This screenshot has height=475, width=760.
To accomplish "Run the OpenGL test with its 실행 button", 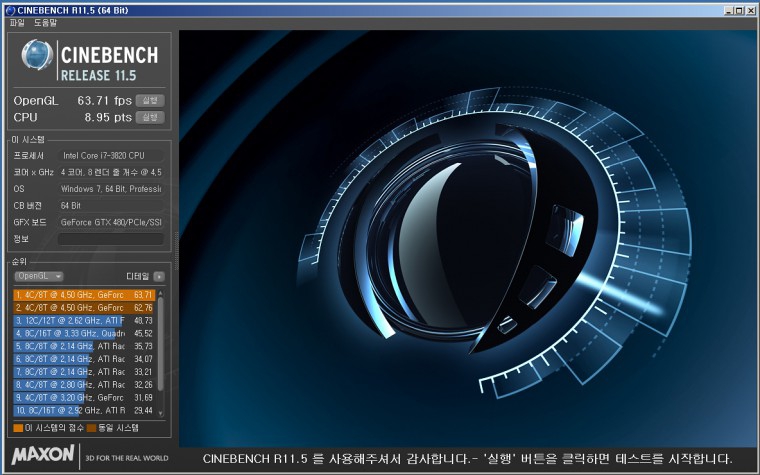I will tap(150, 100).
